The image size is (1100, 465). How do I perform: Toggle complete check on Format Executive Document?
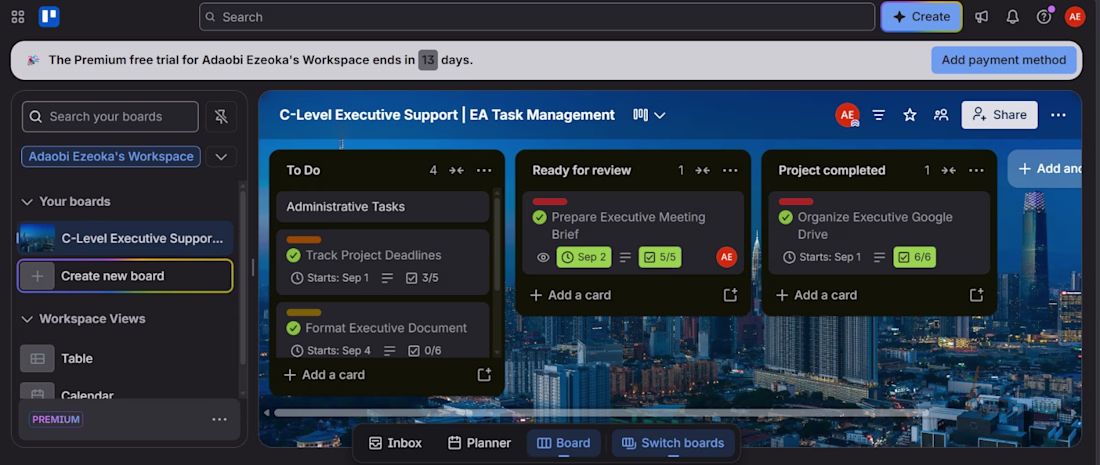[294, 328]
